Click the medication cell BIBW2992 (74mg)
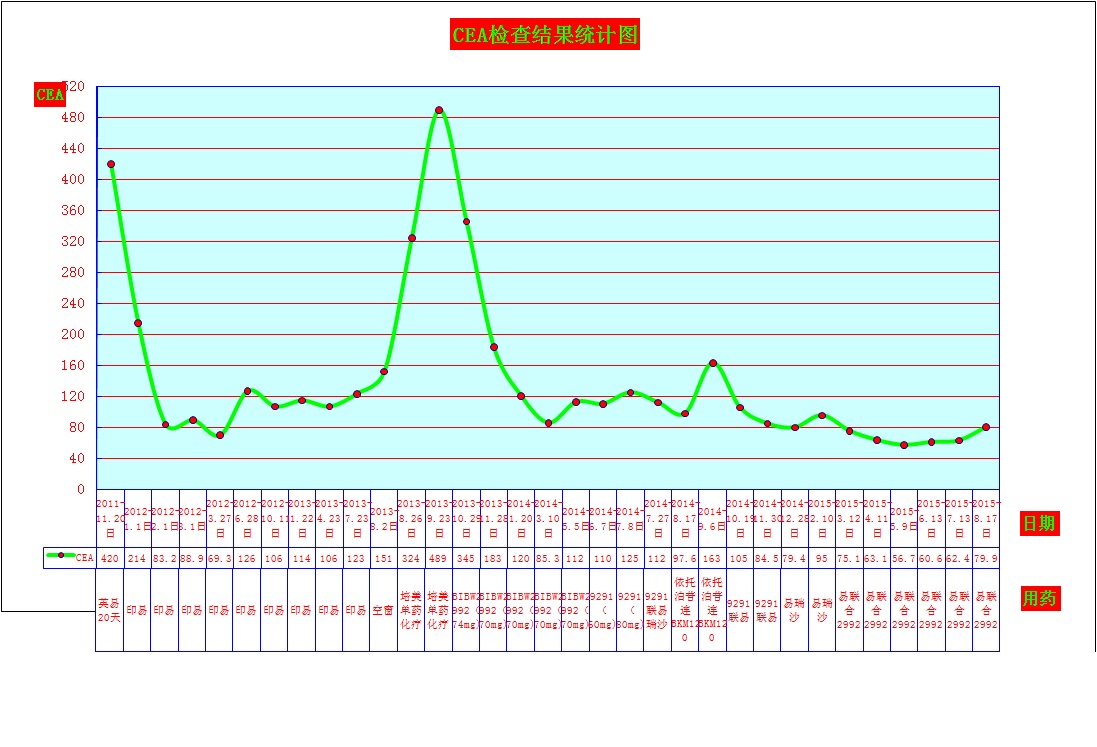 (466, 610)
